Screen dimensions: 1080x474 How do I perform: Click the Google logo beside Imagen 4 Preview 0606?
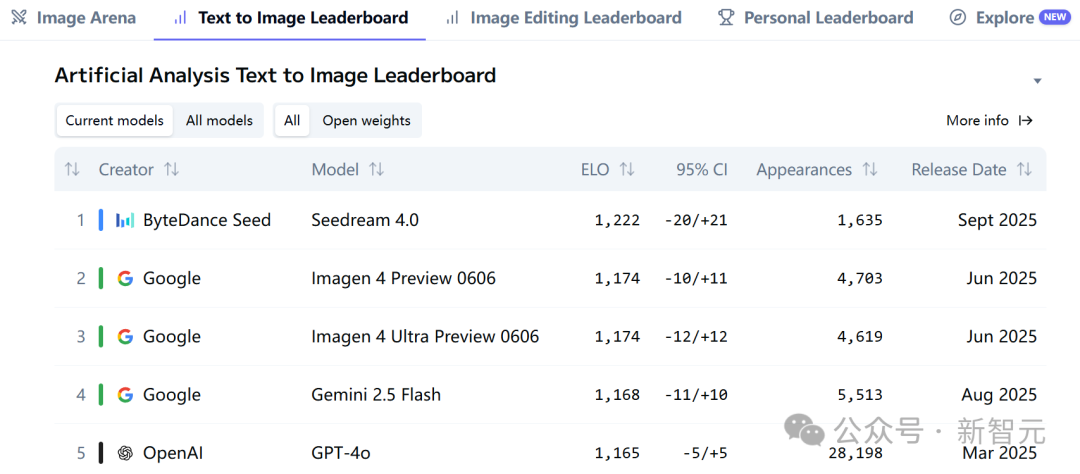point(125,278)
